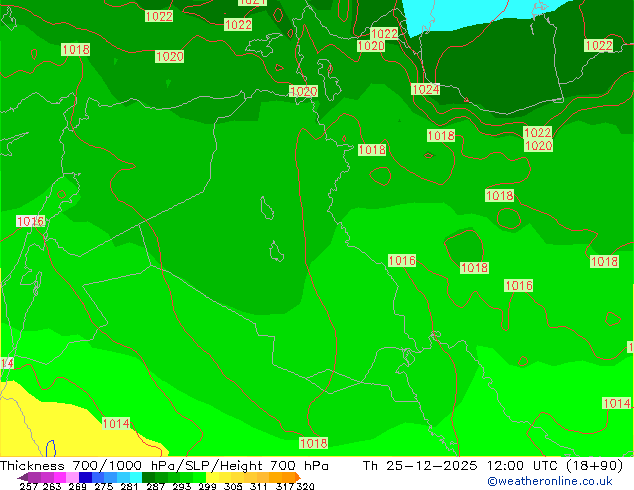
Task: Click the 257 legend value
Action: pyautogui.click(x=28, y=486)
